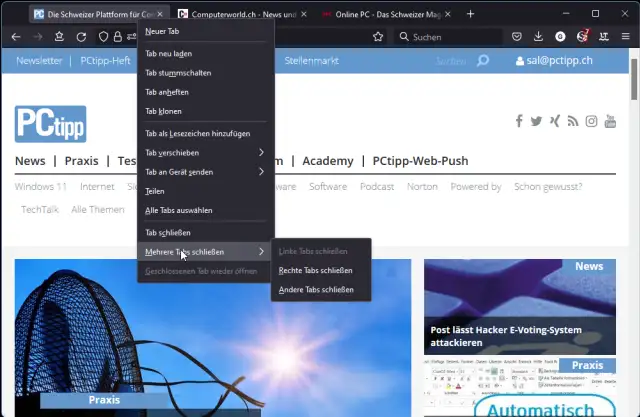Viewport: 640px width, 417px height.
Task: Open PCtipp Facebook page icon
Action: tap(519, 121)
